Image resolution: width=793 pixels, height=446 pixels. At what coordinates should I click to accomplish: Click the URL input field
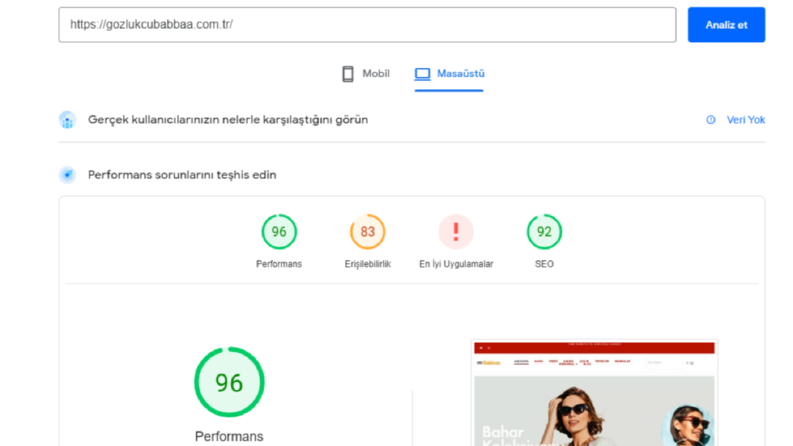367,25
